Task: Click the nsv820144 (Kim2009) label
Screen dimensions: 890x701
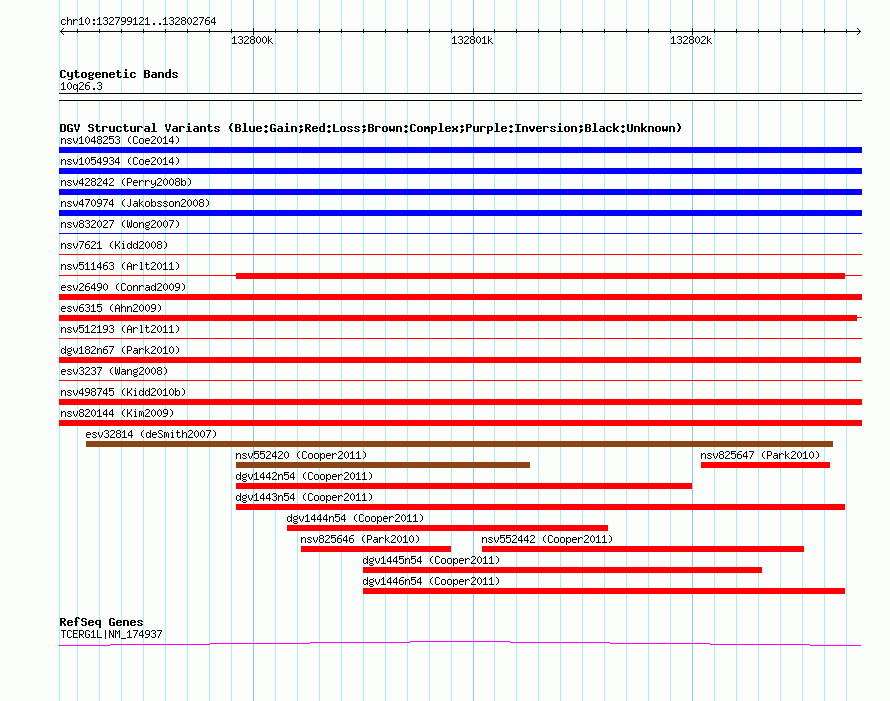Action: (117, 413)
